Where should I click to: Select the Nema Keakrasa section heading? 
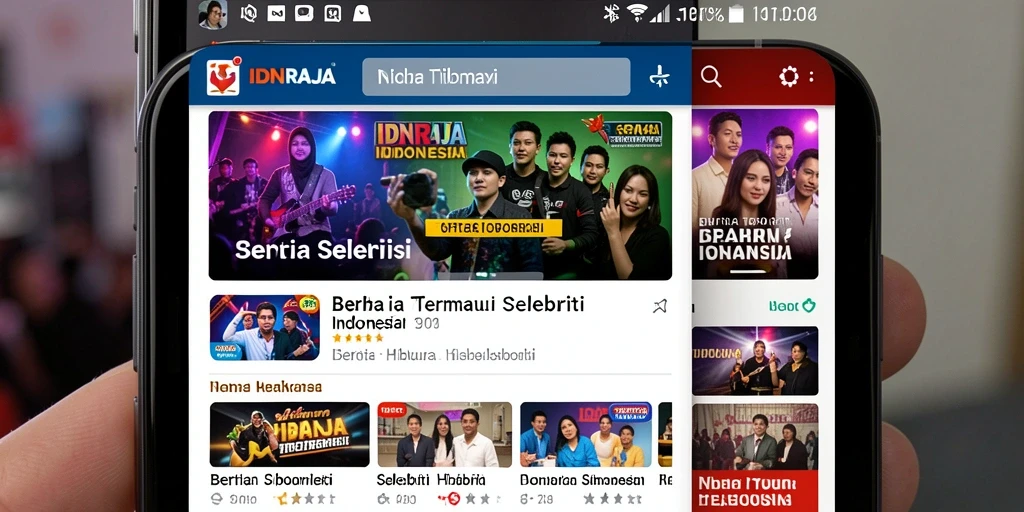point(266,387)
